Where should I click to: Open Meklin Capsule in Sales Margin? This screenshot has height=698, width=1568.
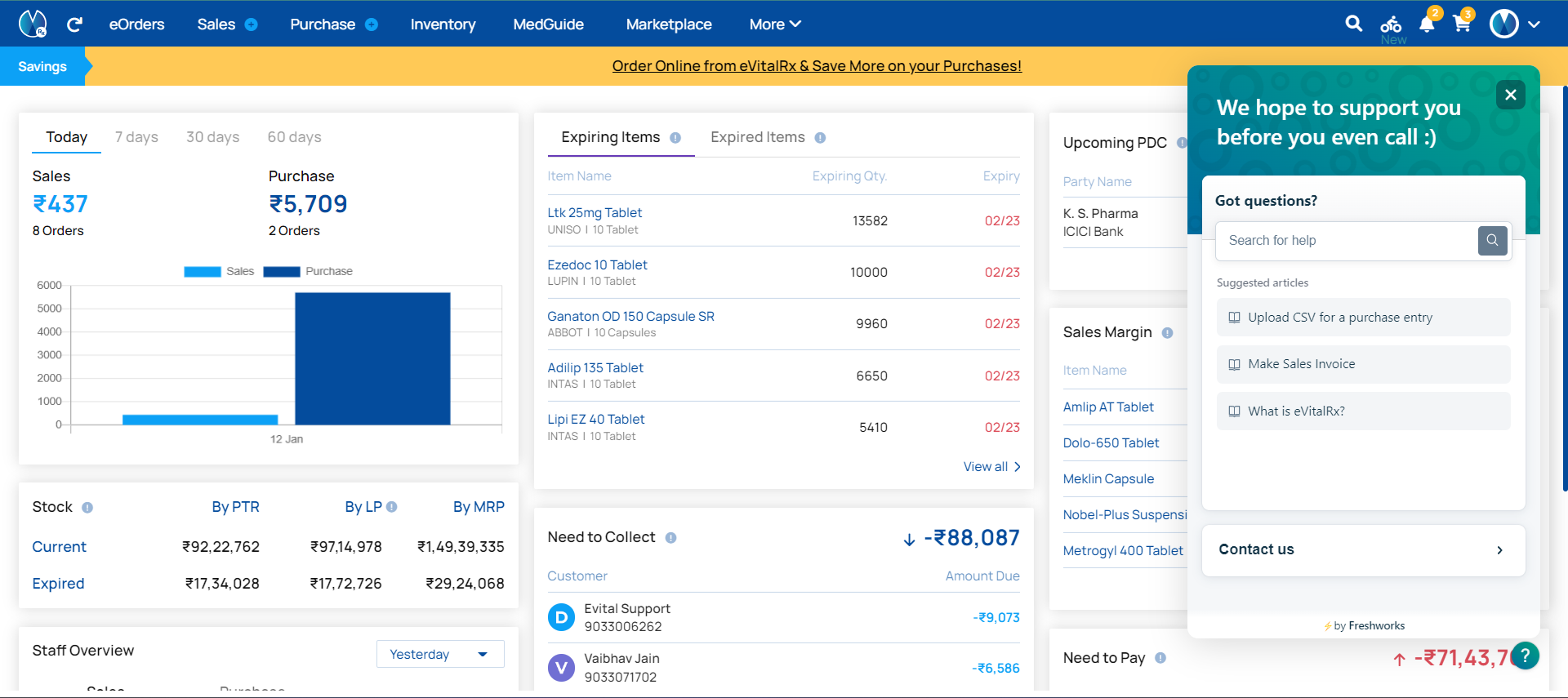coord(1108,479)
